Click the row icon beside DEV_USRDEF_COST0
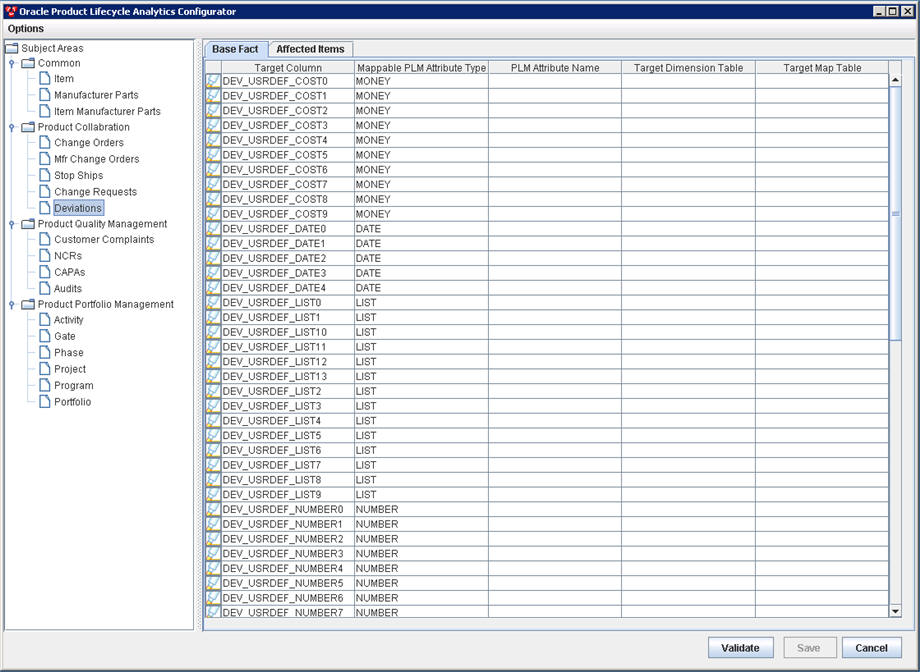The height and width of the screenshot is (672, 920). tap(213, 81)
